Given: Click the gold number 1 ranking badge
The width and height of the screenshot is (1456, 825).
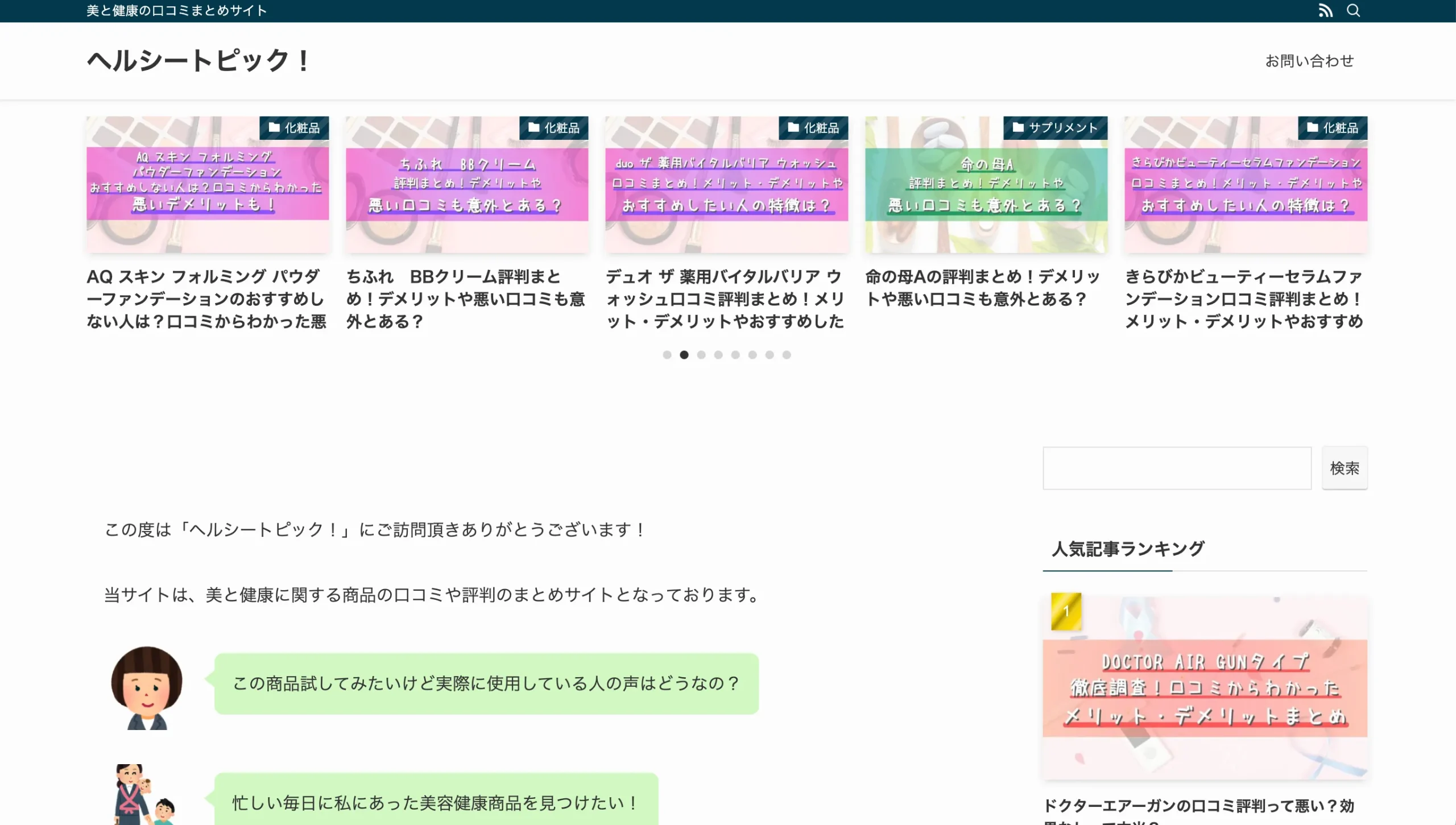Looking at the screenshot, I should pos(1066,611).
